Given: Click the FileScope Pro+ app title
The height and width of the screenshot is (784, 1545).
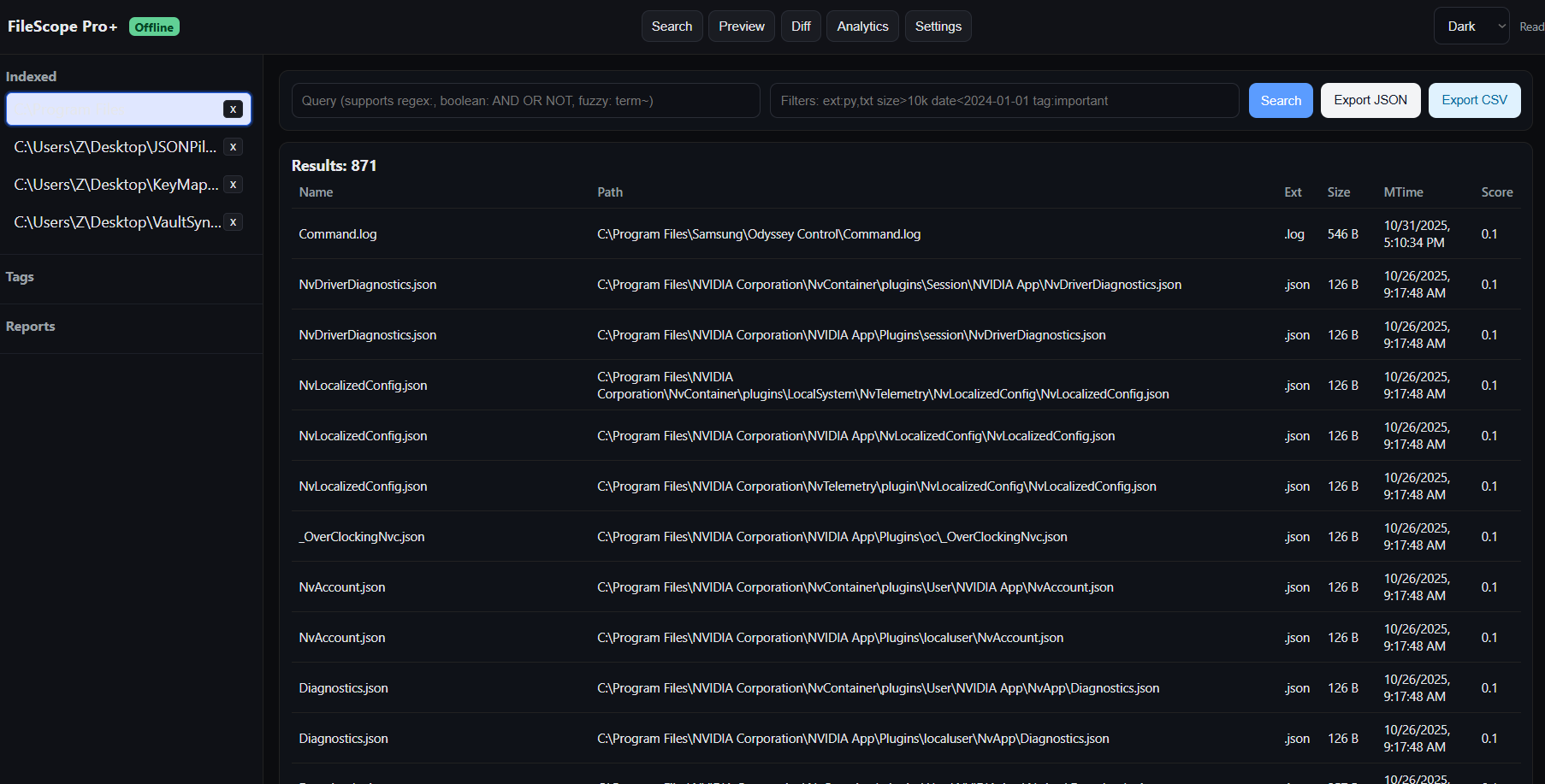Looking at the screenshot, I should (62, 27).
